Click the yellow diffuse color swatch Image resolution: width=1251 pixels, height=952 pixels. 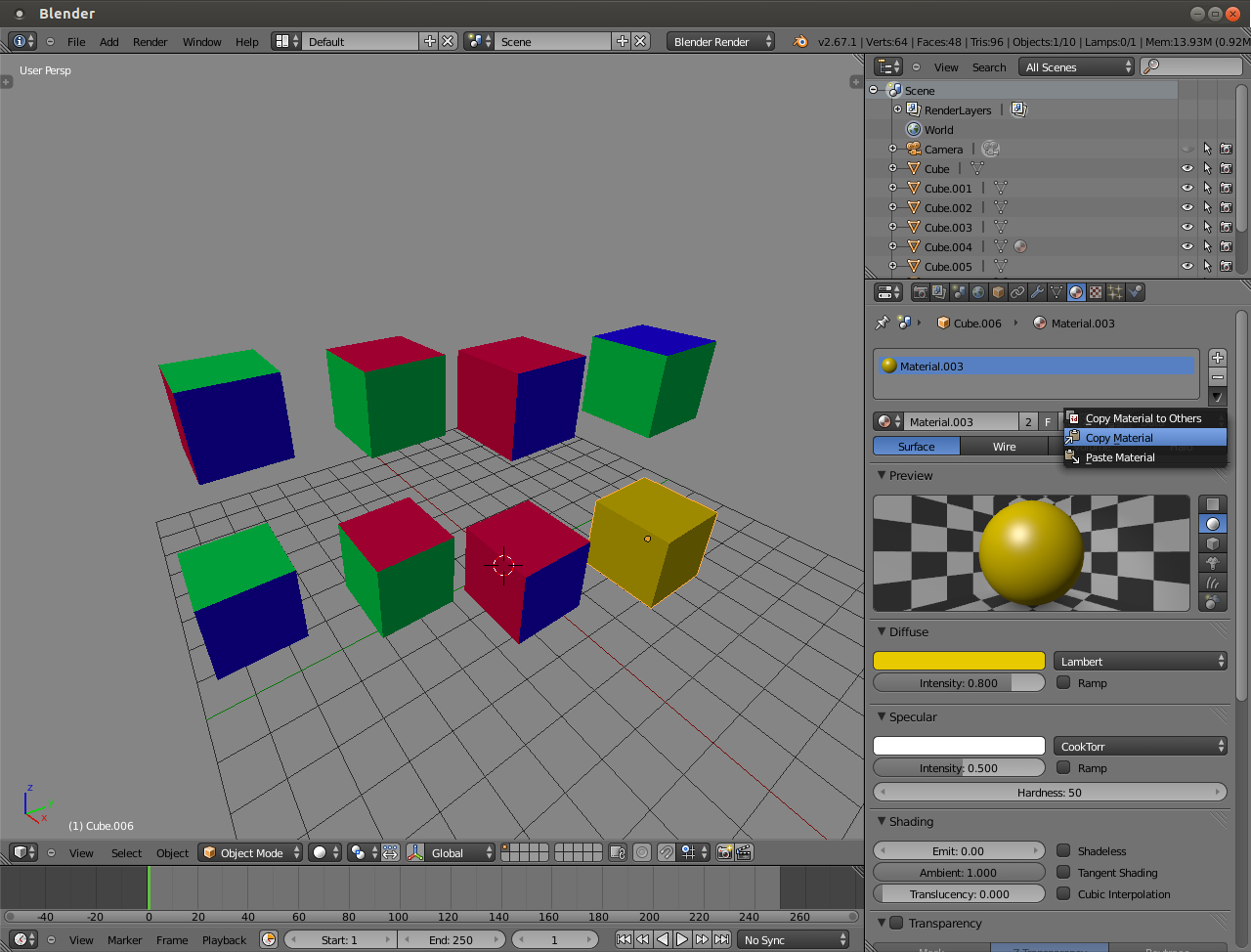[959, 662]
